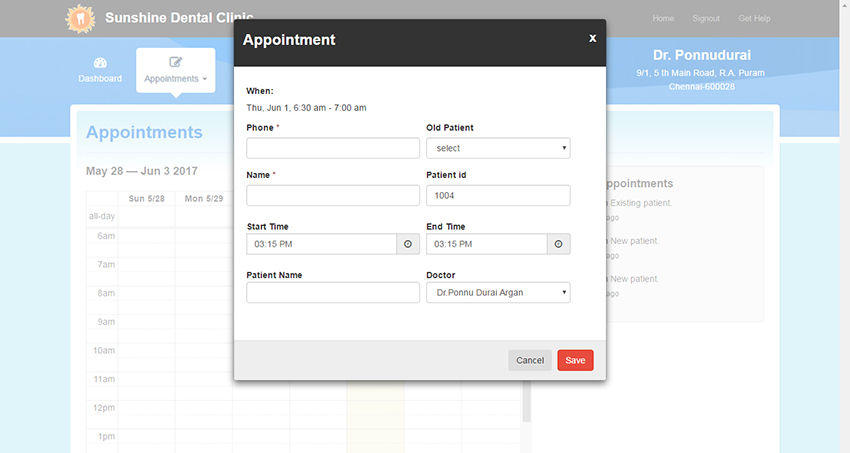Open the Start Time clock picker

408,244
